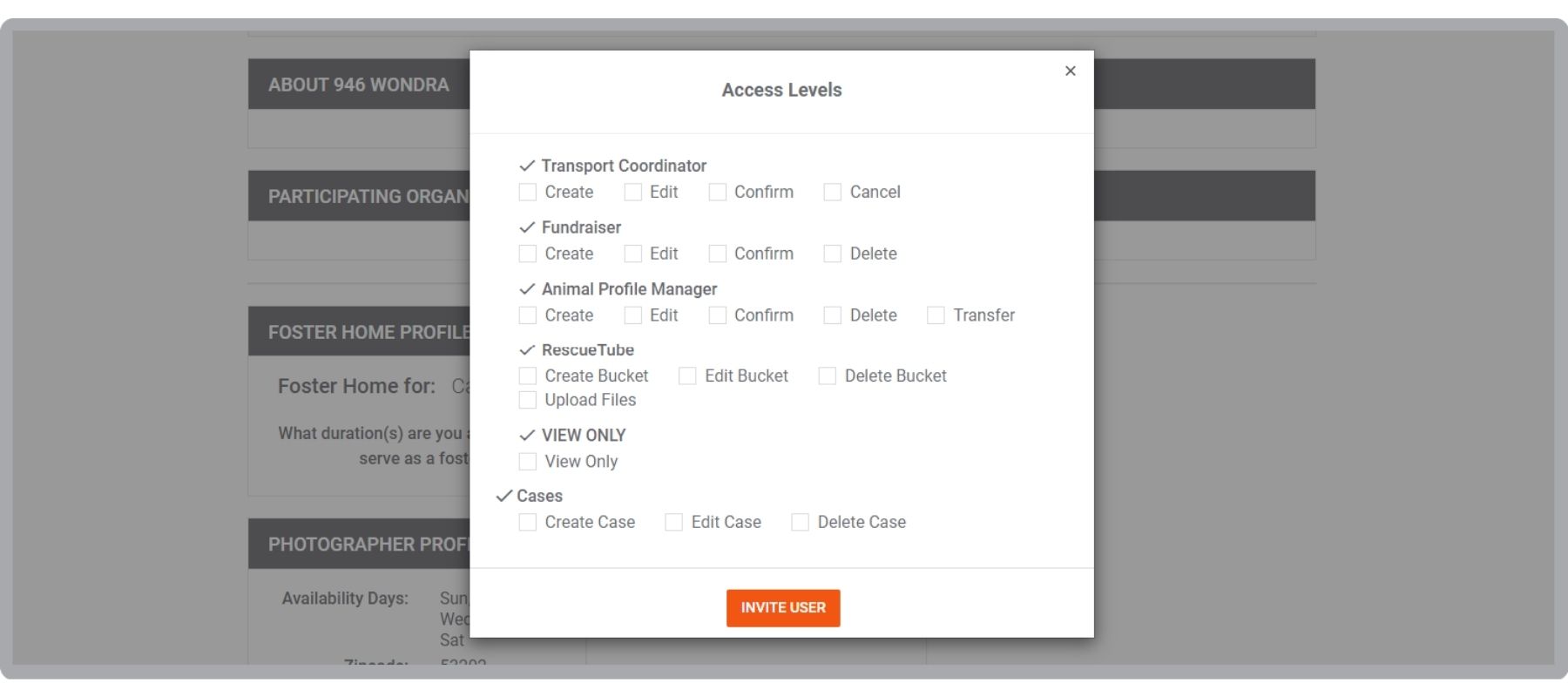Click the Transport Coordinator heading label

(x=624, y=166)
